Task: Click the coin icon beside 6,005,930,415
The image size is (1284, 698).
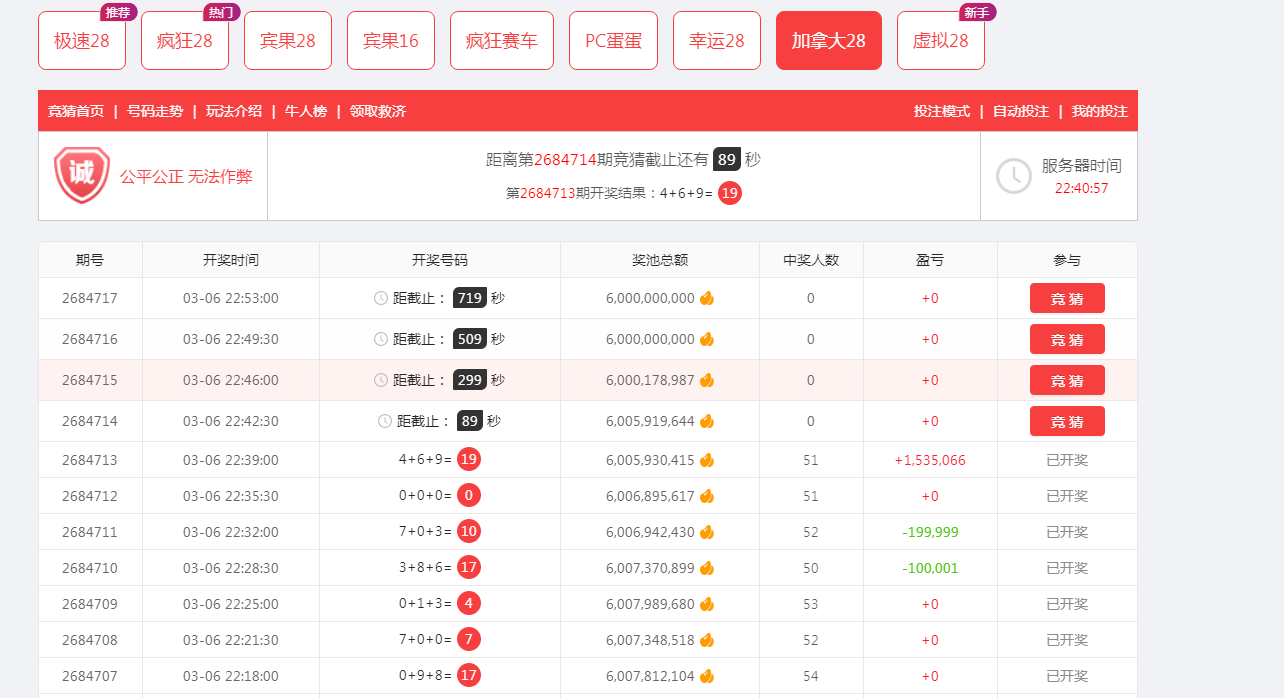Action: click(707, 460)
